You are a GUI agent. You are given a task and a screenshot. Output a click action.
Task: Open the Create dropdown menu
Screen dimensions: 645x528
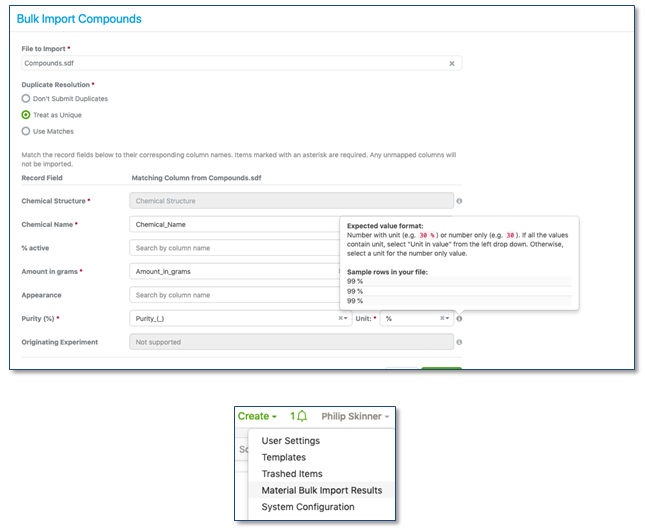[x=257, y=416]
